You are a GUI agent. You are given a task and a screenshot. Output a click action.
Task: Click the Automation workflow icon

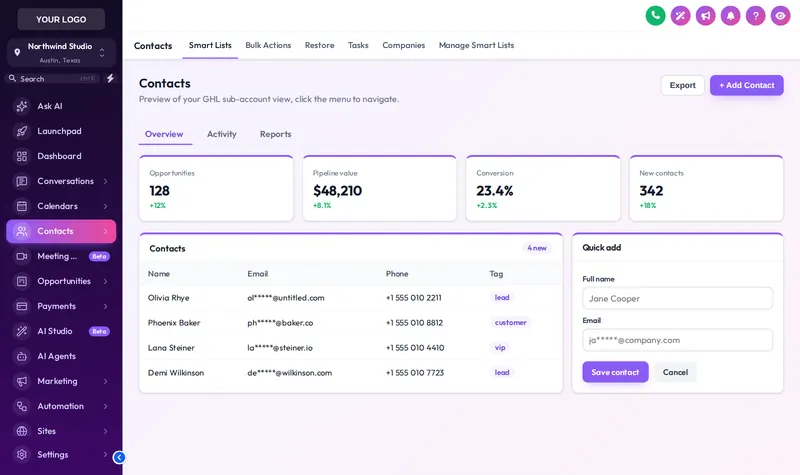coord(21,406)
